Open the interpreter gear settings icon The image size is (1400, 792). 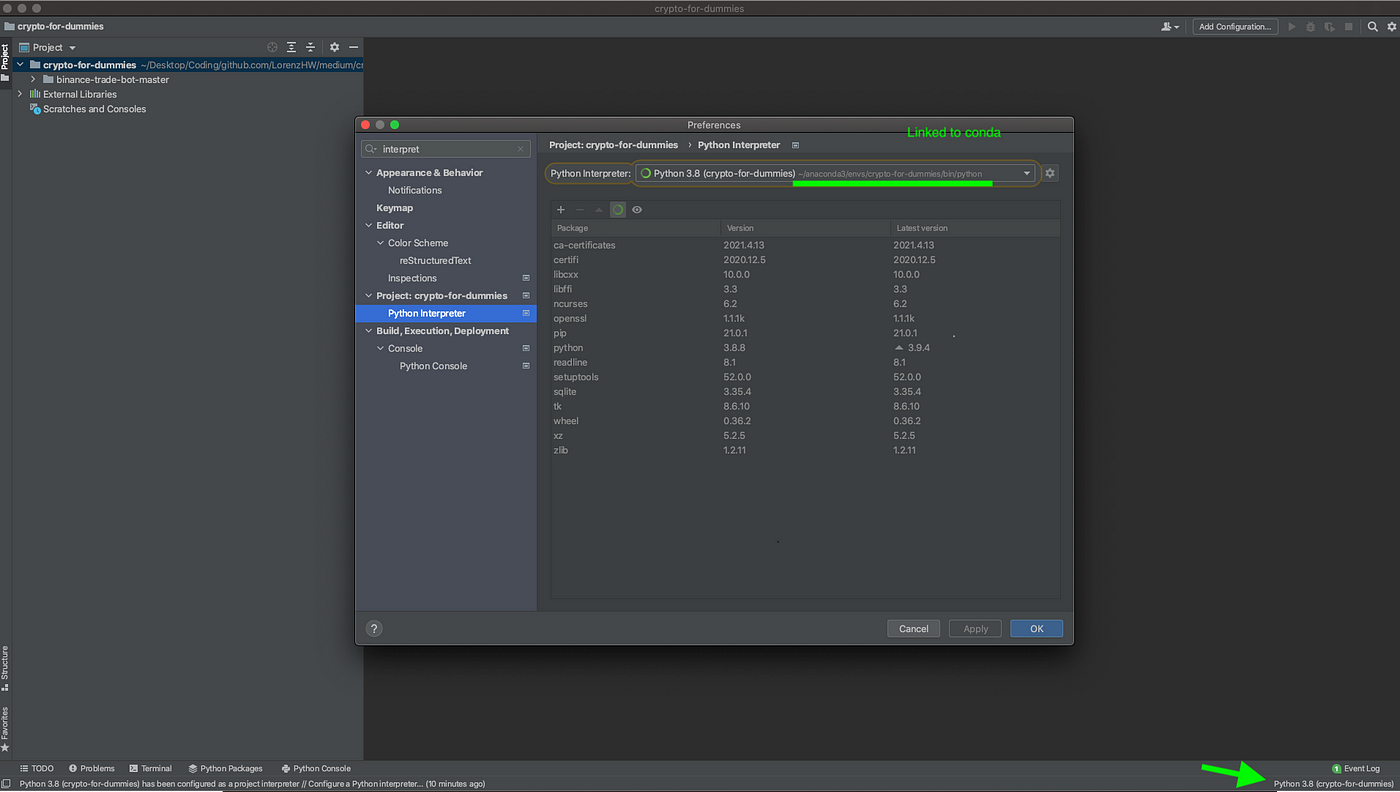click(x=1050, y=173)
